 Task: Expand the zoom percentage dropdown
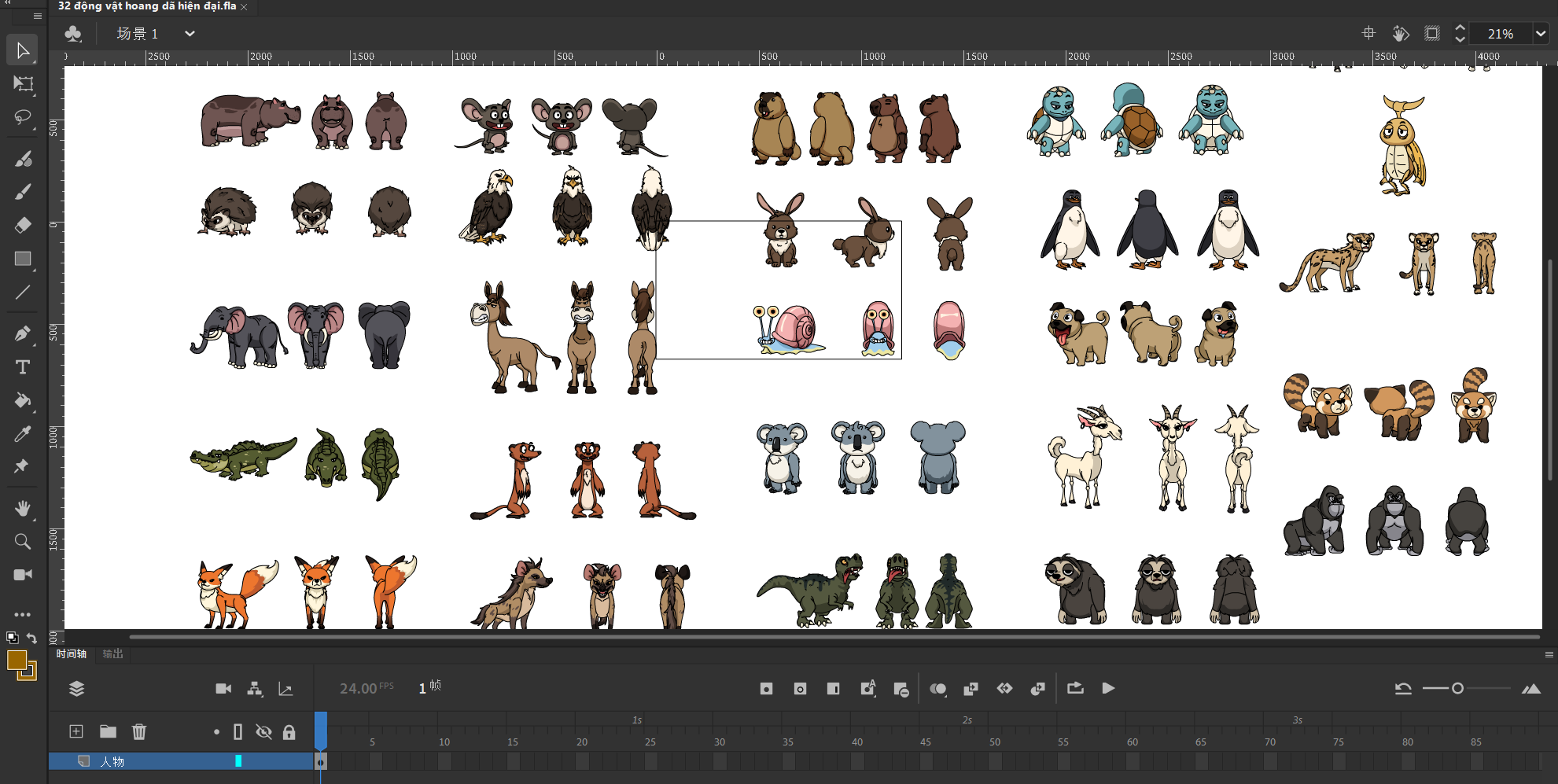click(x=1541, y=34)
